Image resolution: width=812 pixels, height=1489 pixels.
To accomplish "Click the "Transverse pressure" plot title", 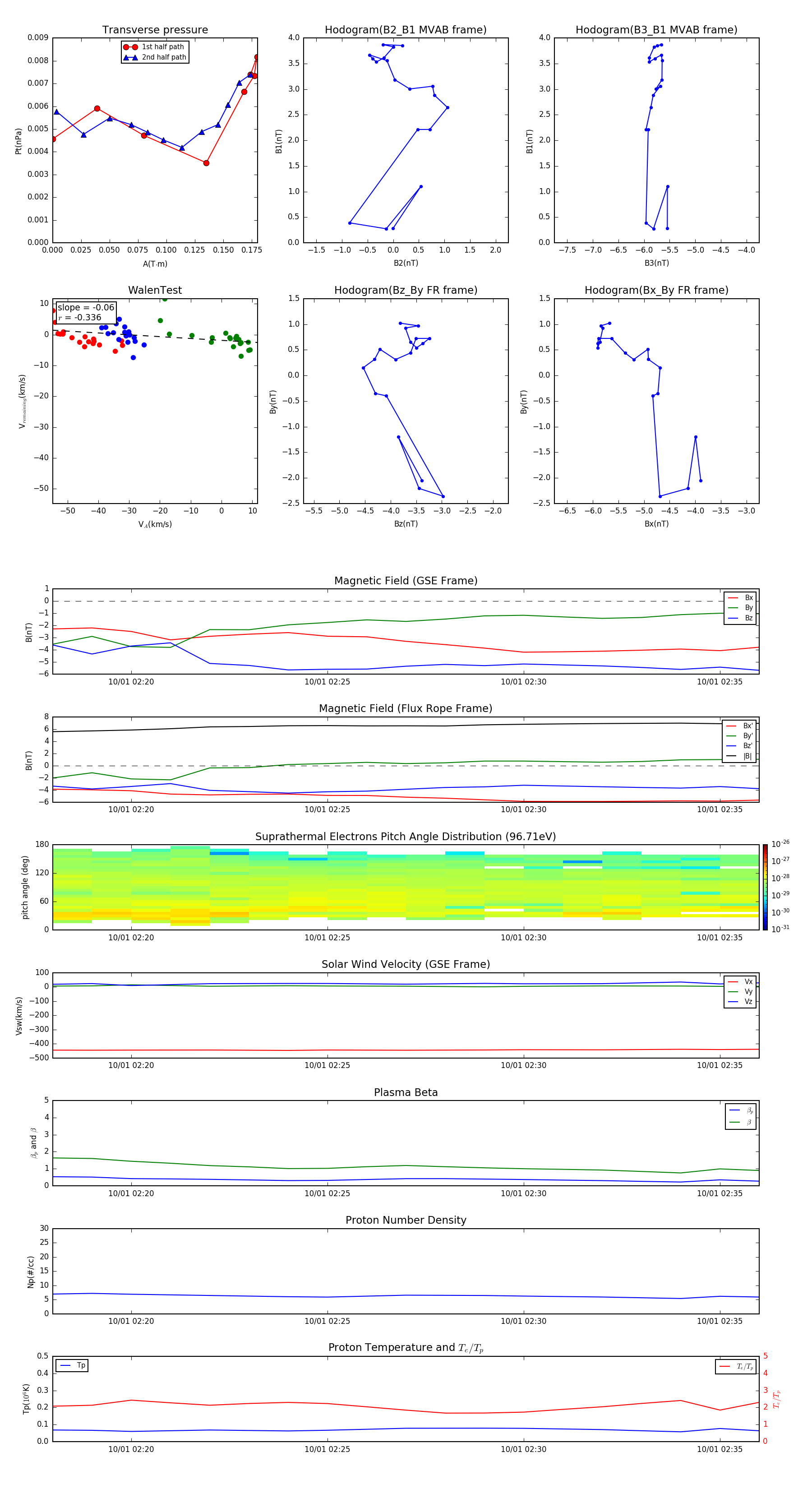I will pyautogui.click(x=155, y=29).
